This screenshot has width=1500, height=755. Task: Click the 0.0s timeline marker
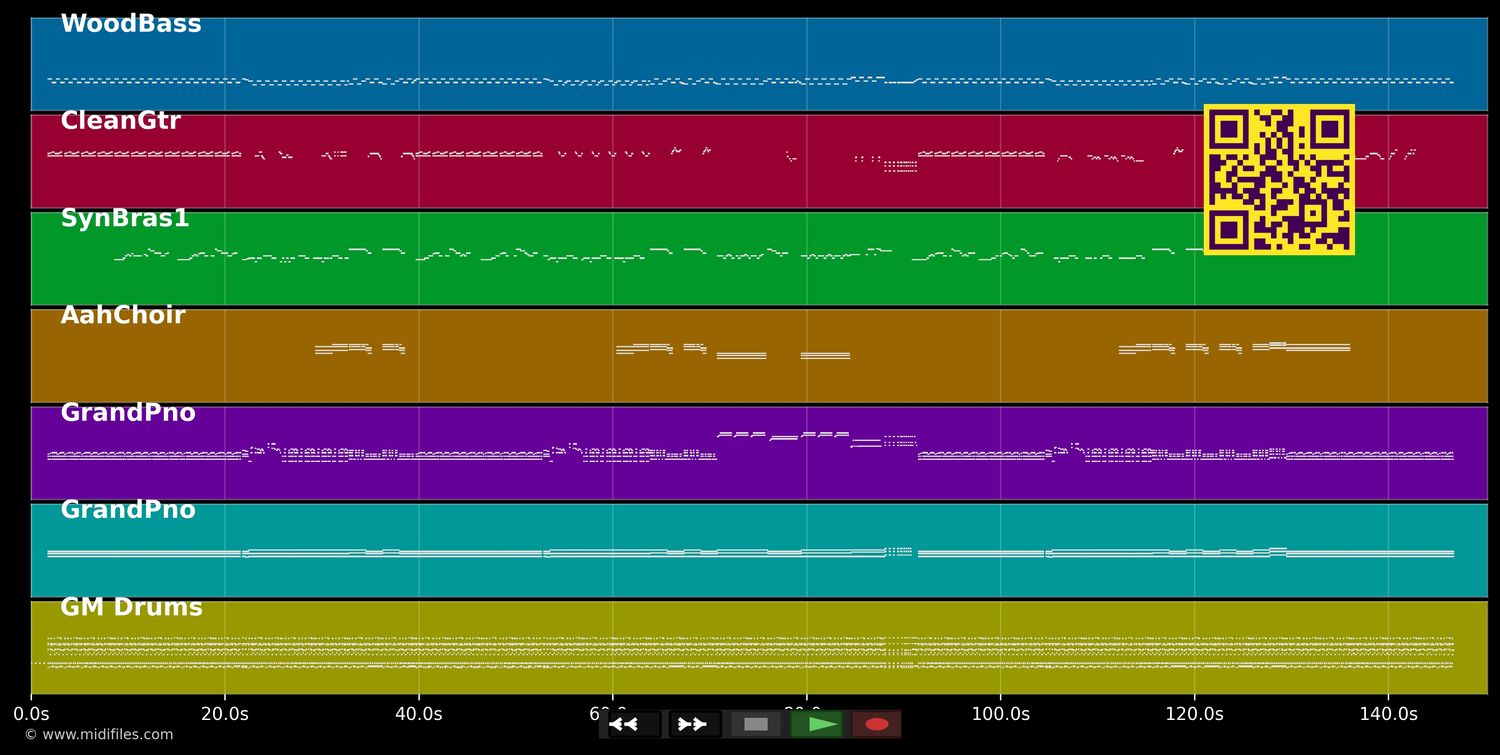point(33,713)
